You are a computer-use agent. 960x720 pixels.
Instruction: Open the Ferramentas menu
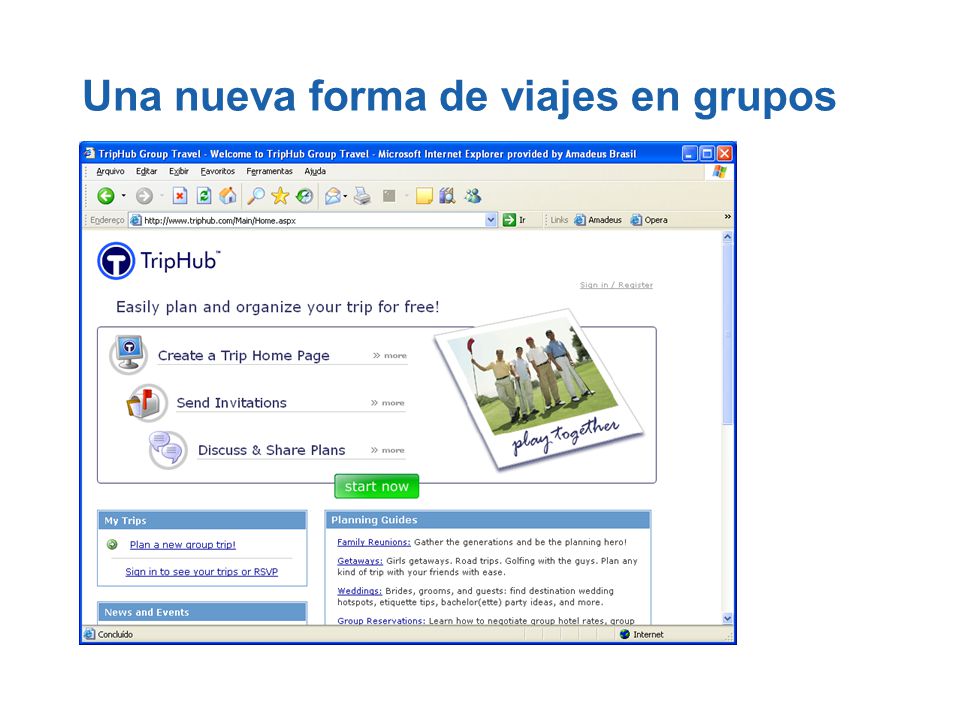click(269, 171)
